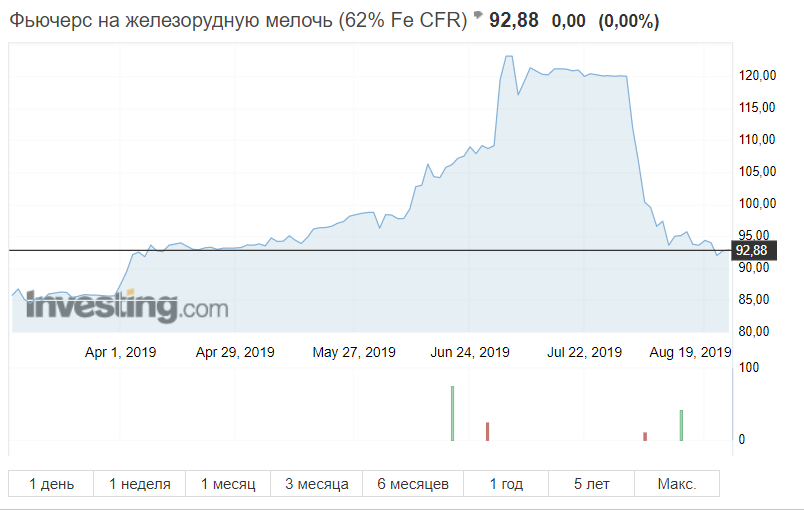Switch chart to "1 неделя" range
This screenshot has width=804, height=510.
tap(140, 484)
